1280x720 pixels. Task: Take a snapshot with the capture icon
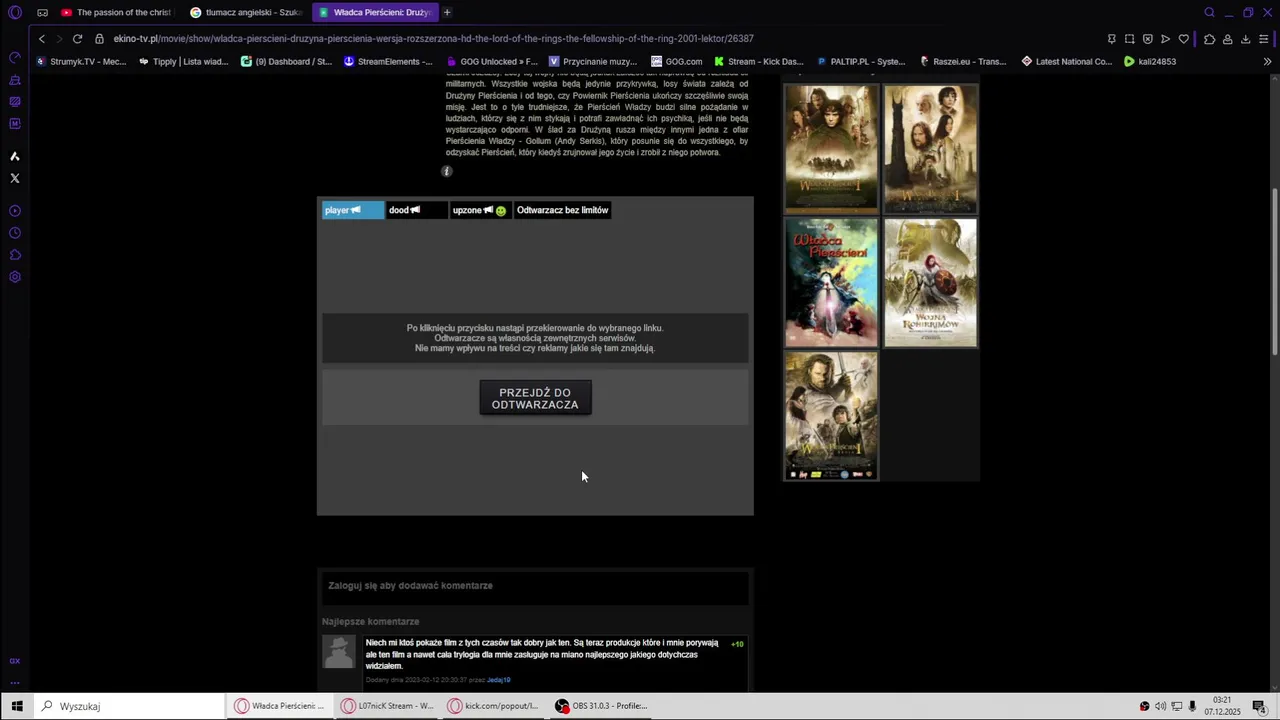tap(1129, 39)
